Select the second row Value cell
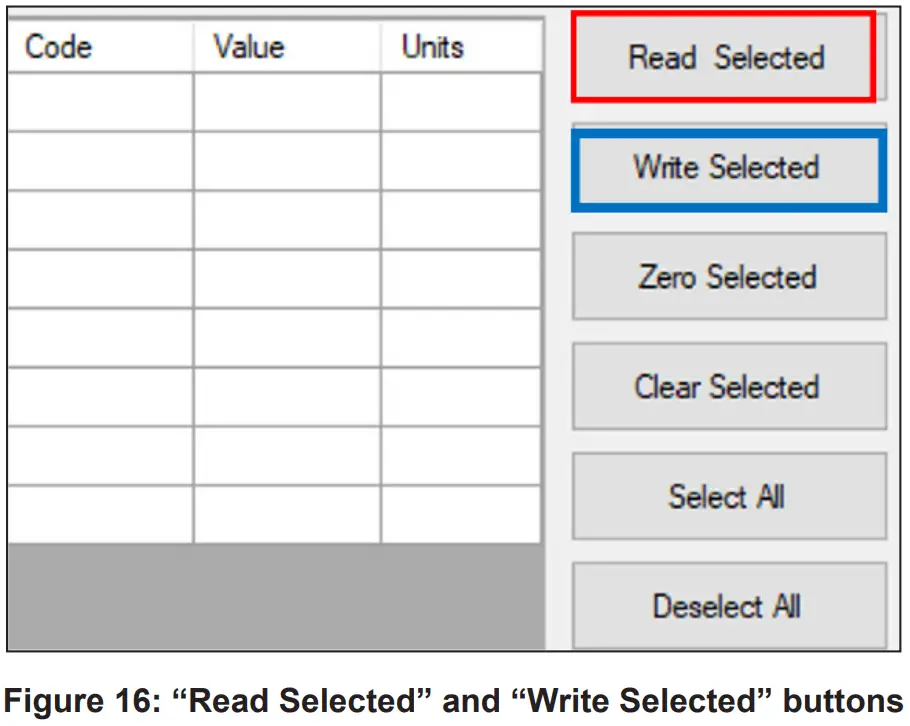Viewport: 910px width, 726px height. tap(287, 161)
